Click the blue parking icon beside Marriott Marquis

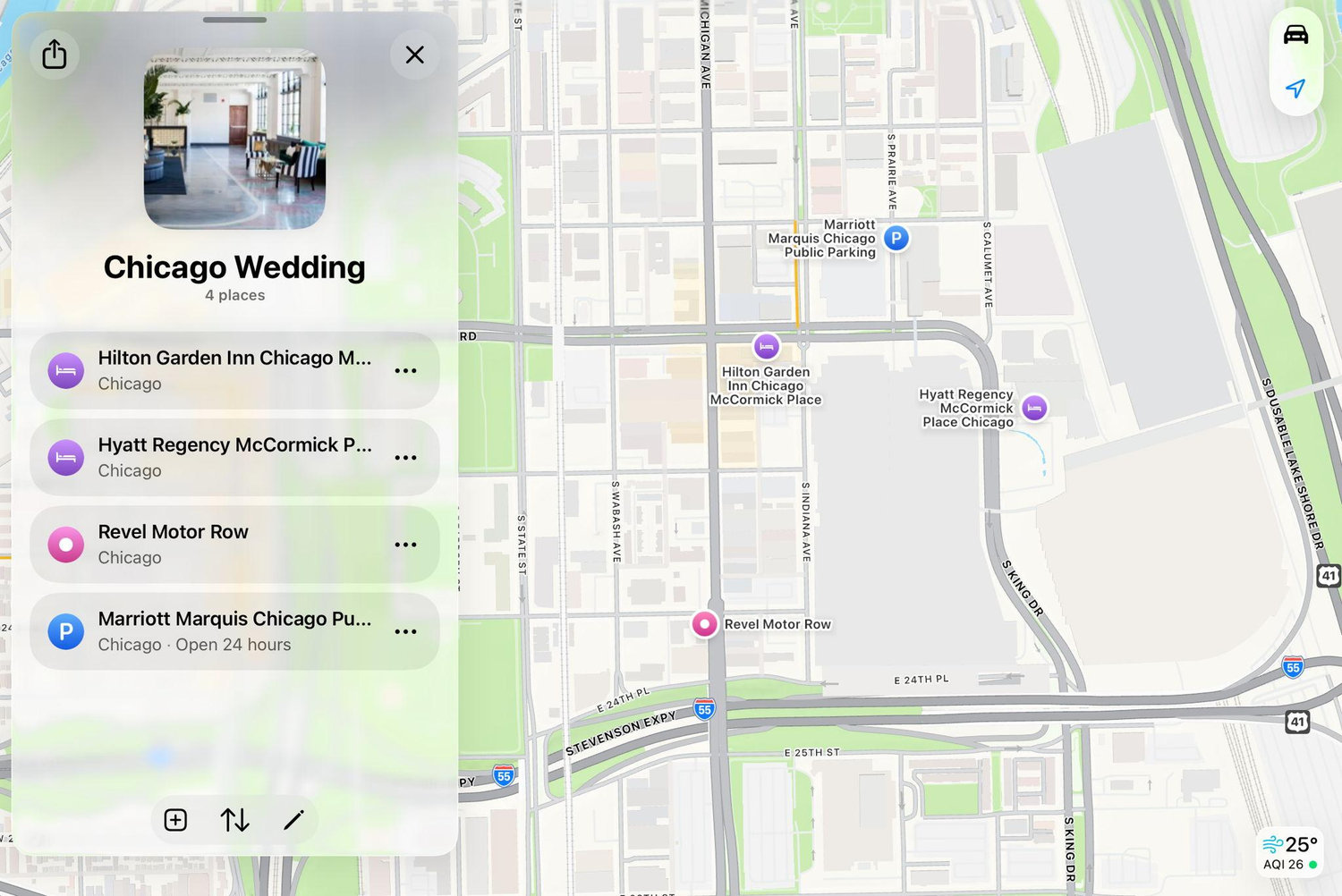click(x=65, y=631)
